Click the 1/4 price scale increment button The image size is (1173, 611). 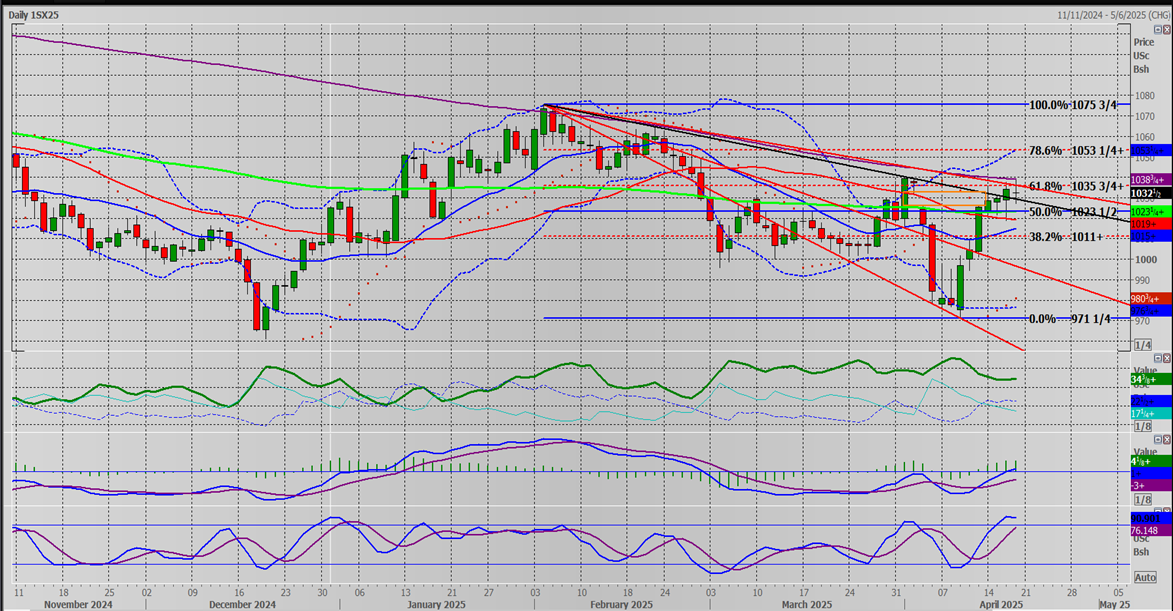click(1143, 345)
